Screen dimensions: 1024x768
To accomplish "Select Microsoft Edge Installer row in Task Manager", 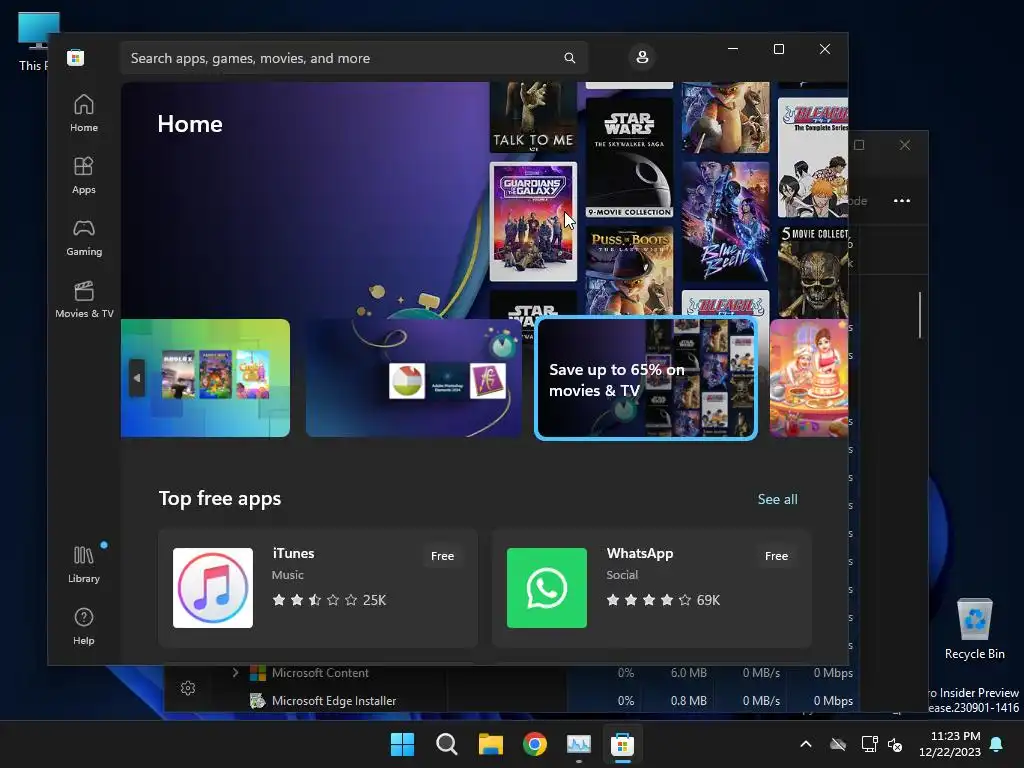I will pyautogui.click(x=511, y=701).
